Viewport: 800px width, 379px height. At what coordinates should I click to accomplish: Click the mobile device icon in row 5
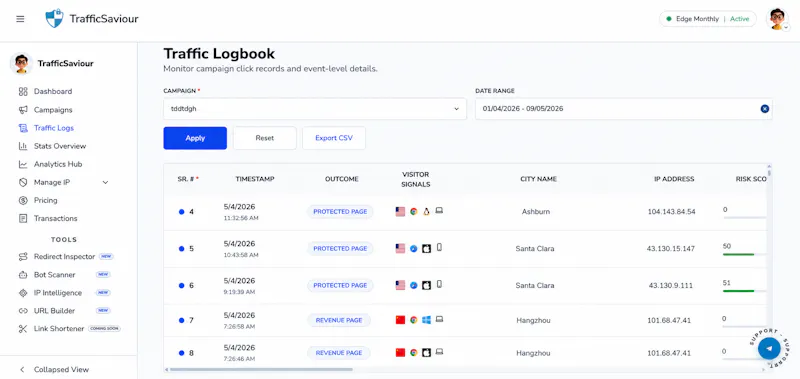click(x=439, y=247)
